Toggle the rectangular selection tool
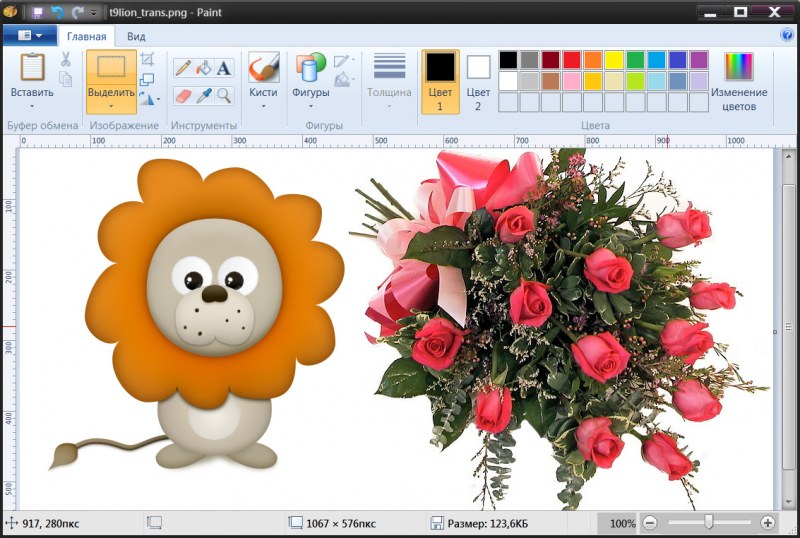800x538 pixels. [111, 67]
